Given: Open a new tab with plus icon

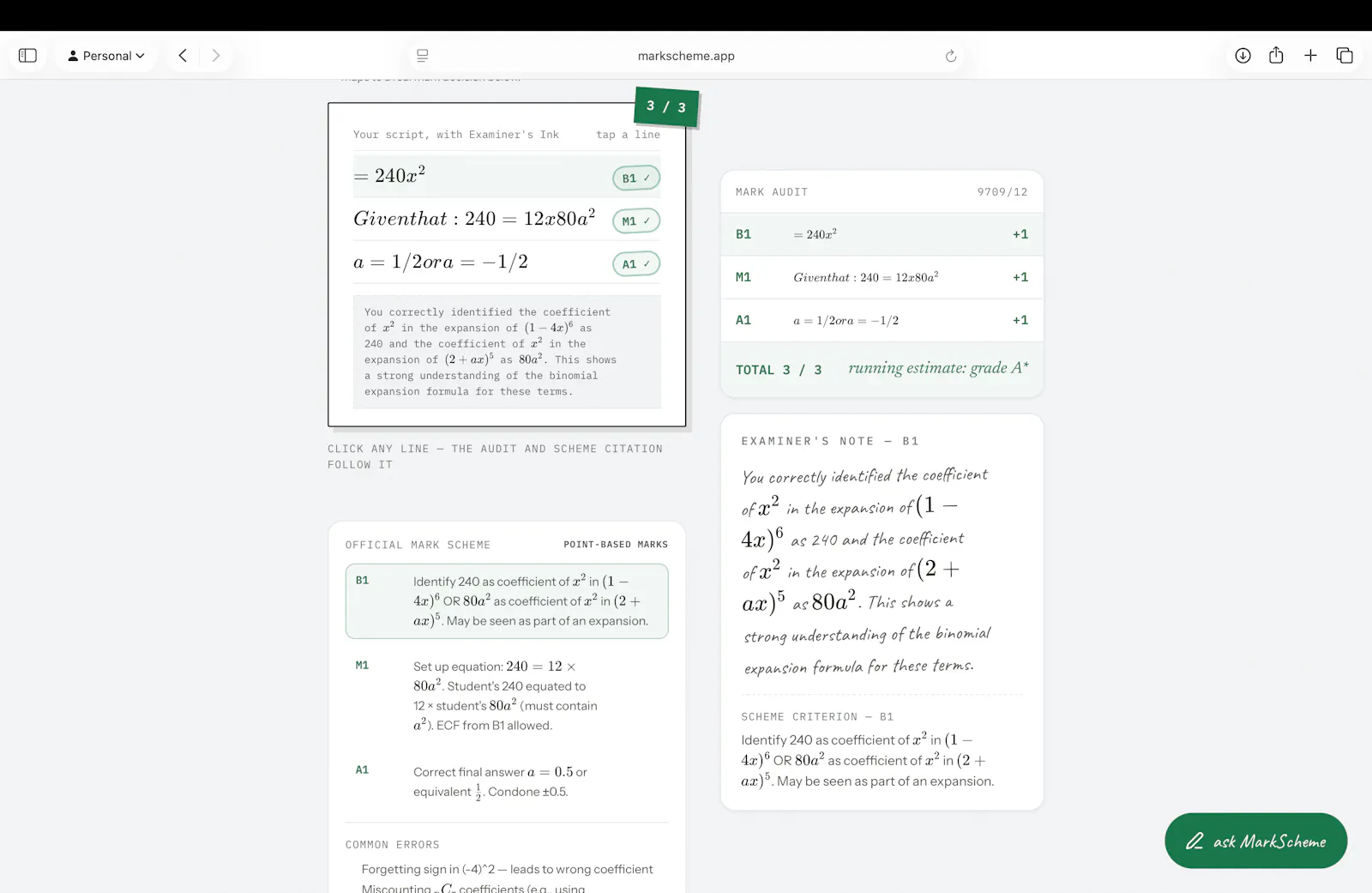Looking at the screenshot, I should click(x=1310, y=56).
